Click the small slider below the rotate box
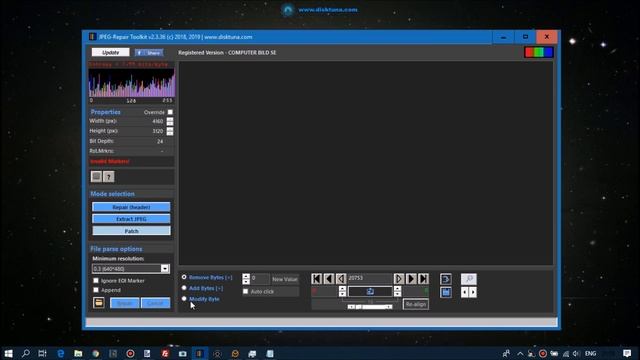640x360 pixels. coord(370,307)
